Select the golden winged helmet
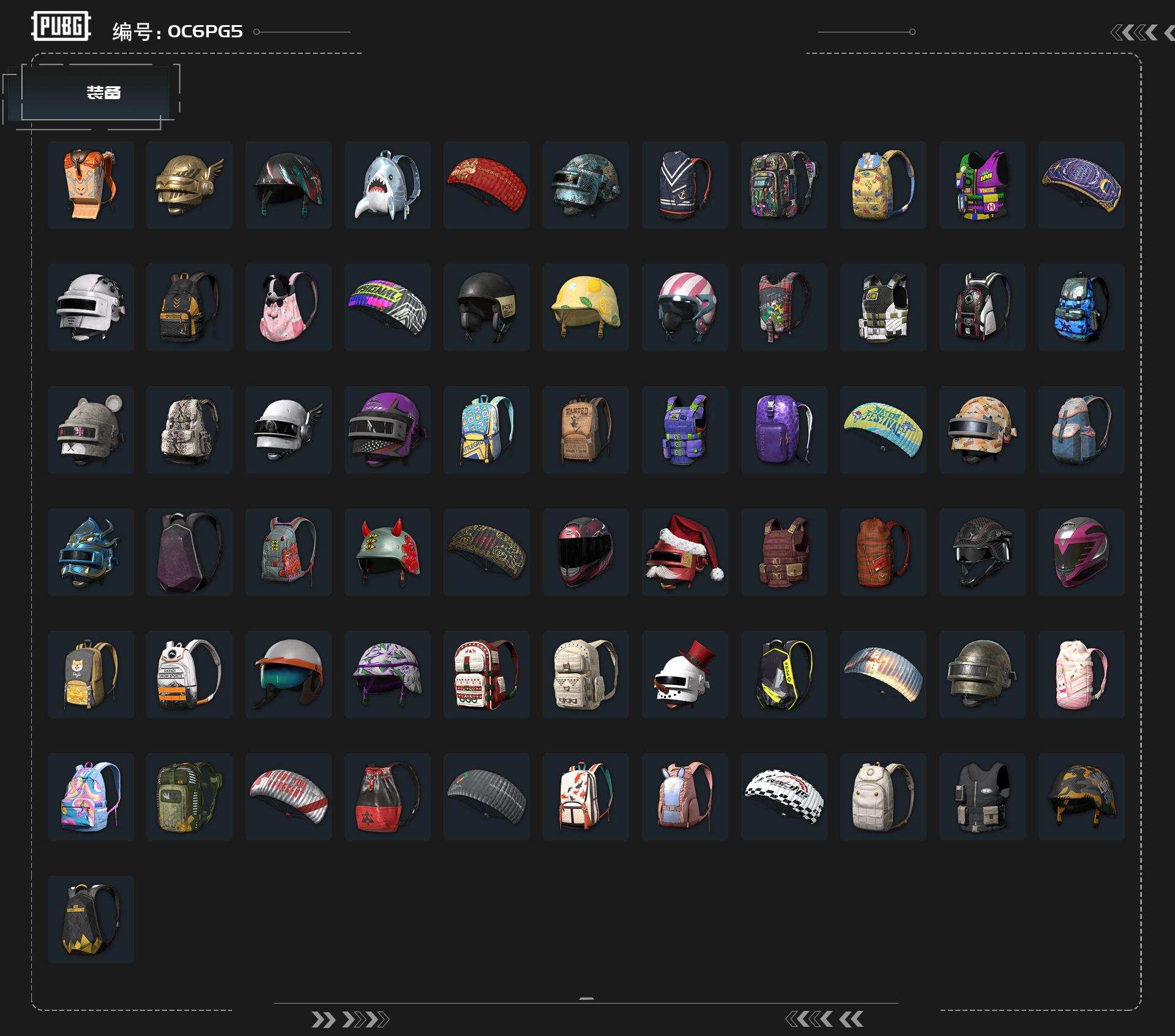The height and width of the screenshot is (1036, 1175). (x=189, y=185)
